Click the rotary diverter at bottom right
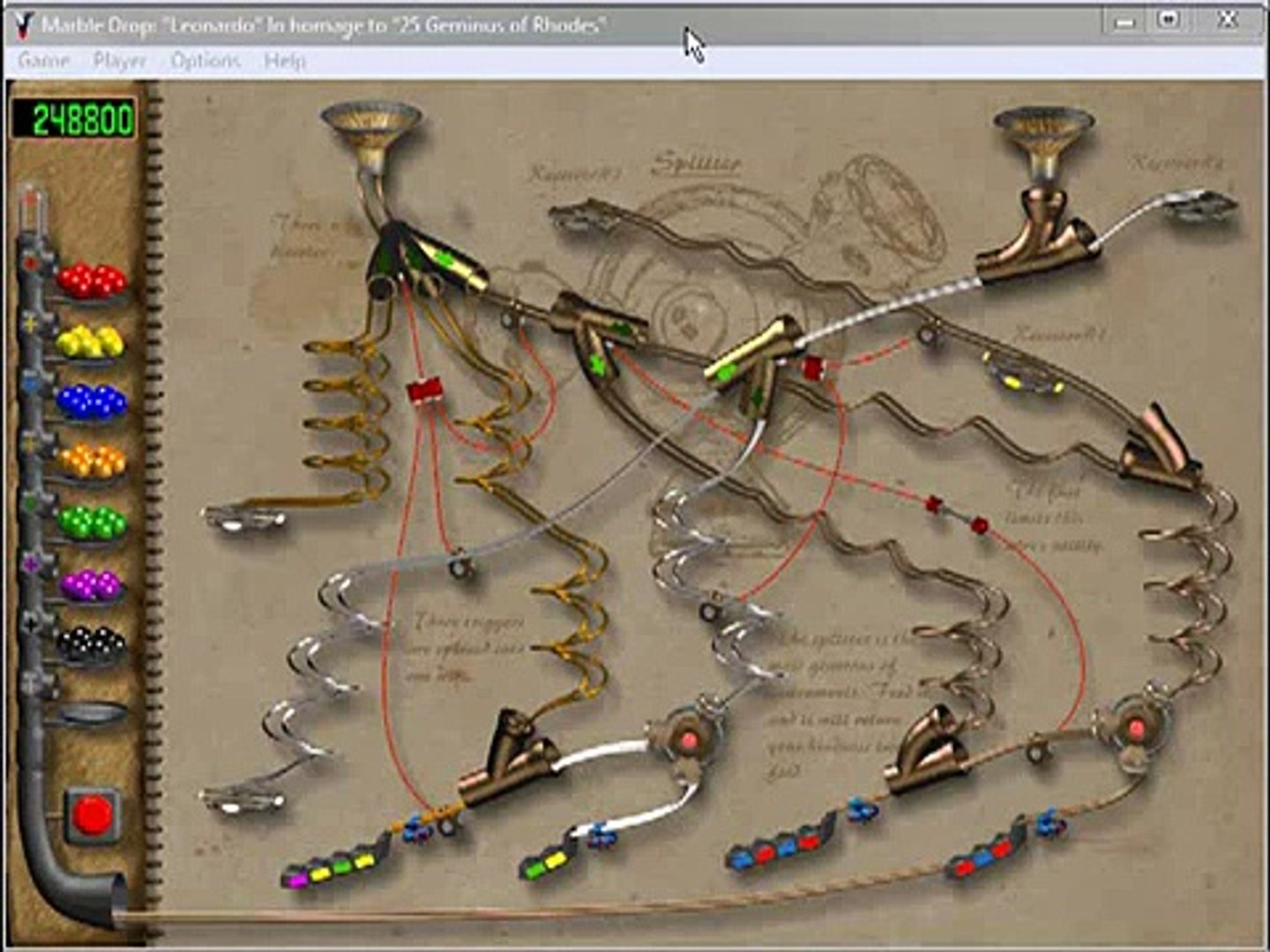This screenshot has width=1270, height=952. [1136, 730]
